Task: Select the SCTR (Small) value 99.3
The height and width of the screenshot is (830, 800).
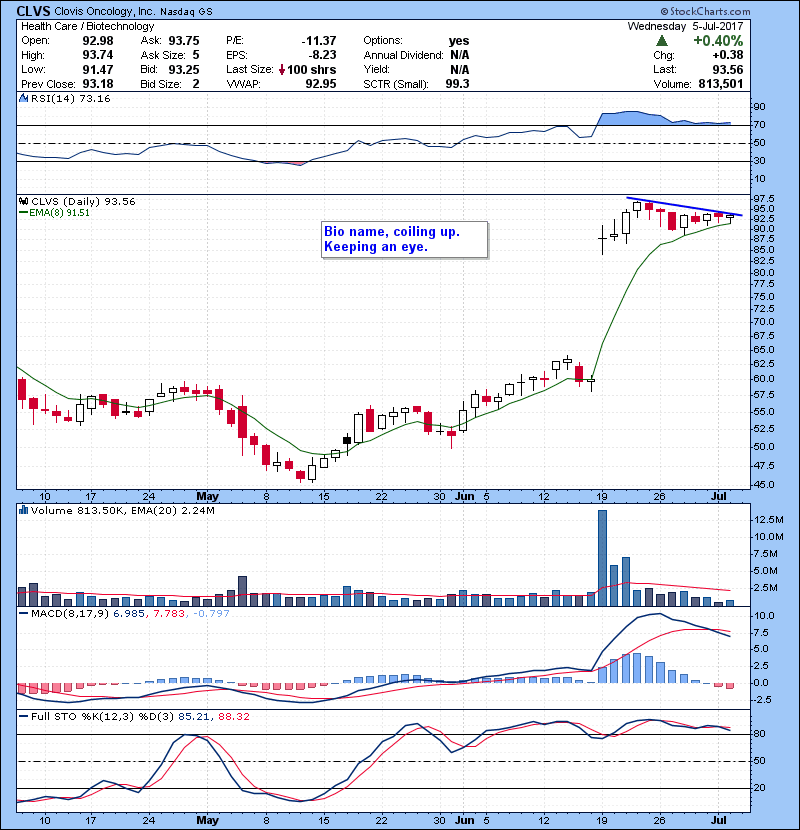Action: click(x=457, y=84)
